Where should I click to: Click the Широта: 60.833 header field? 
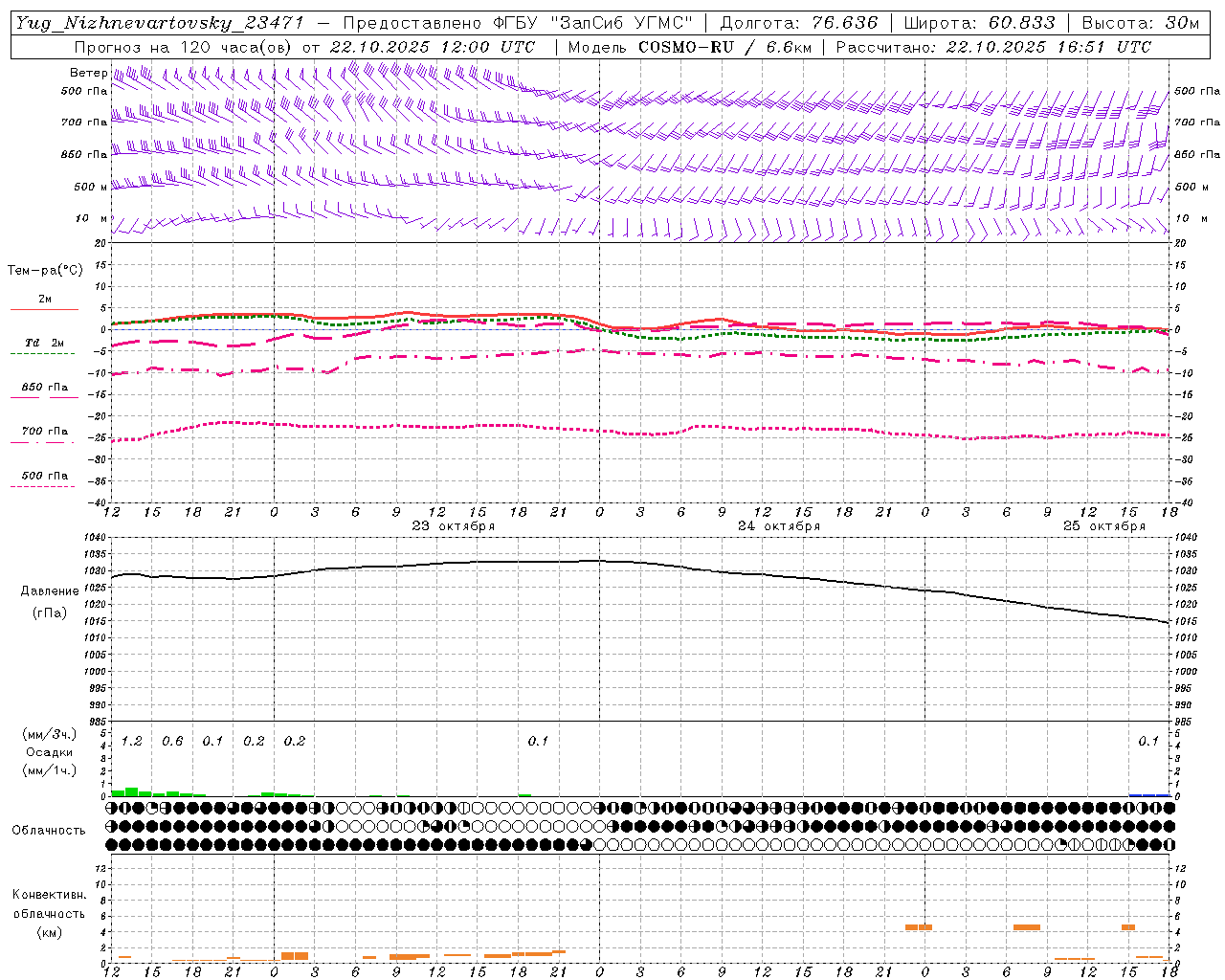tap(979, 23)
